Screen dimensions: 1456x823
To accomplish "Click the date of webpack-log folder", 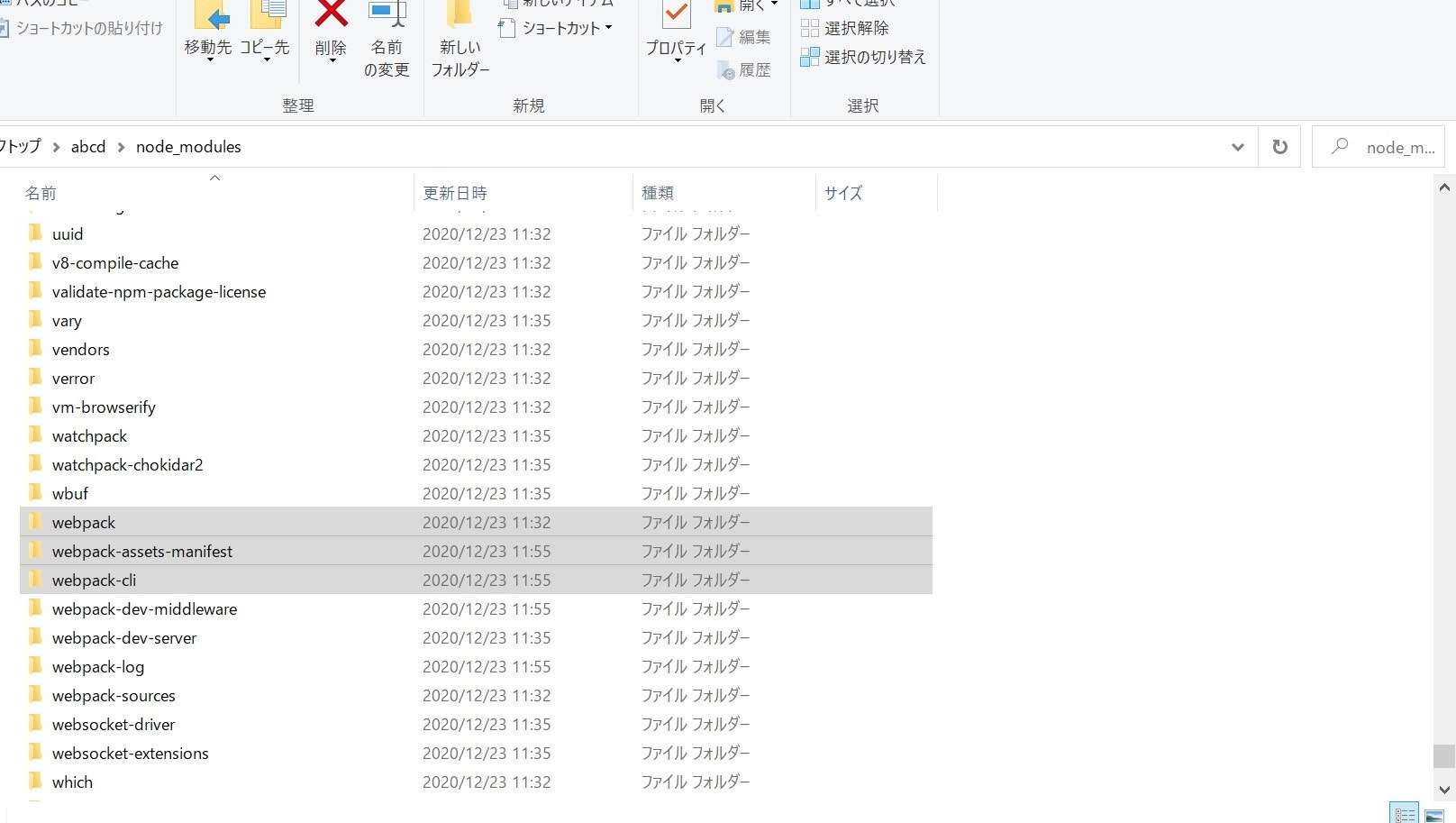I will pyautogui.click(x=487, y=667).
